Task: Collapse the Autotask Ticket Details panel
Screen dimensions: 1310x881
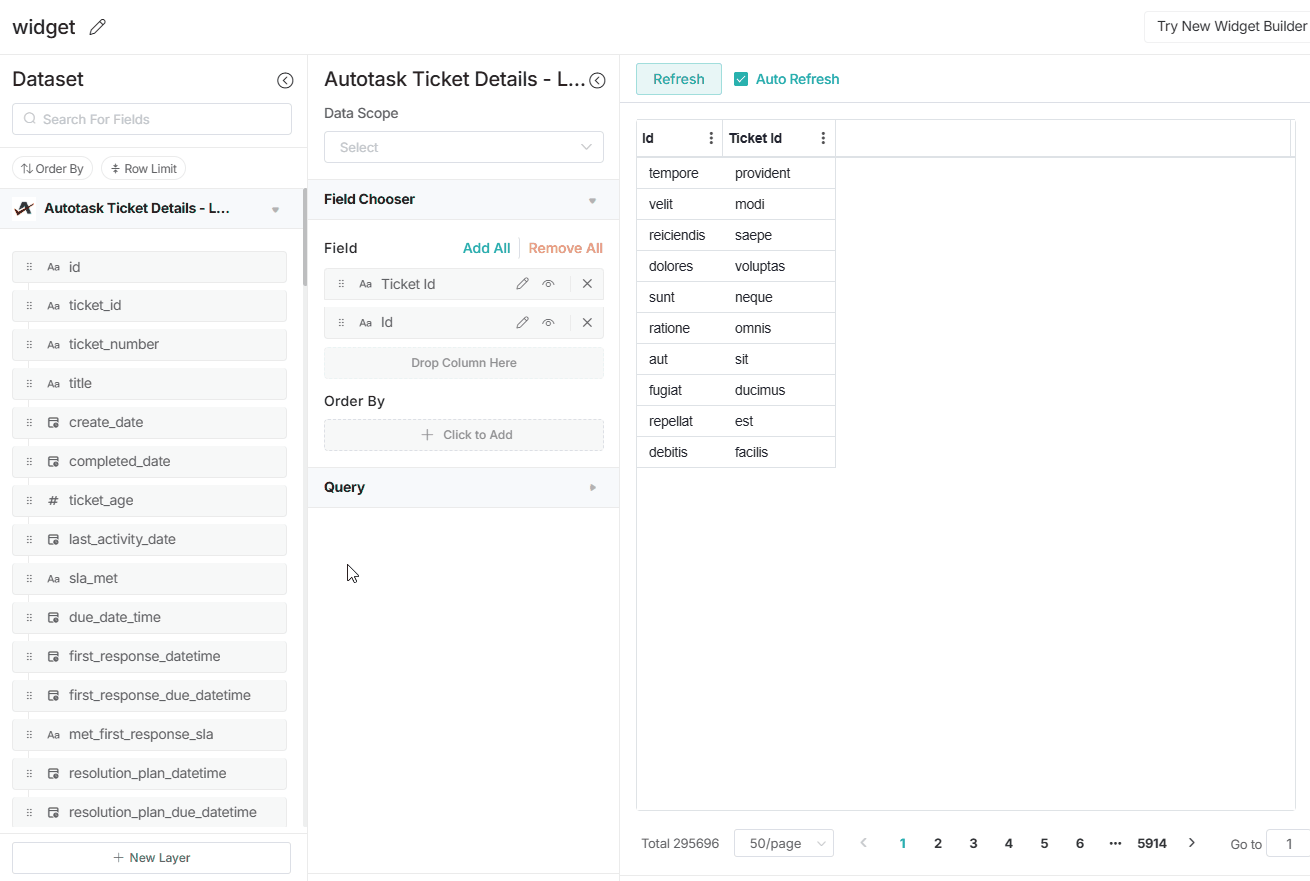Action: point(597,81)
